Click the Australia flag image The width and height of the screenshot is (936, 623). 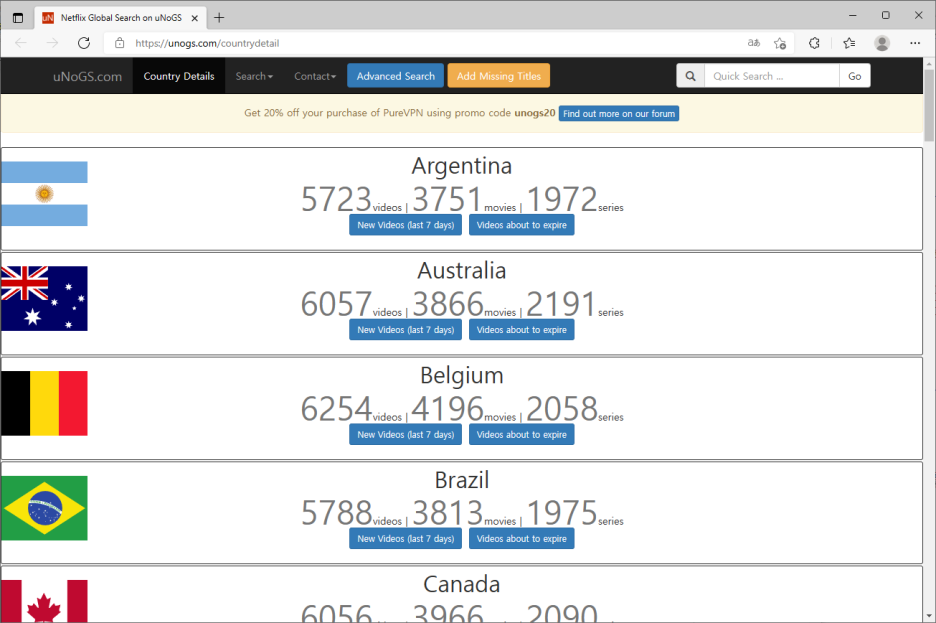44,298
